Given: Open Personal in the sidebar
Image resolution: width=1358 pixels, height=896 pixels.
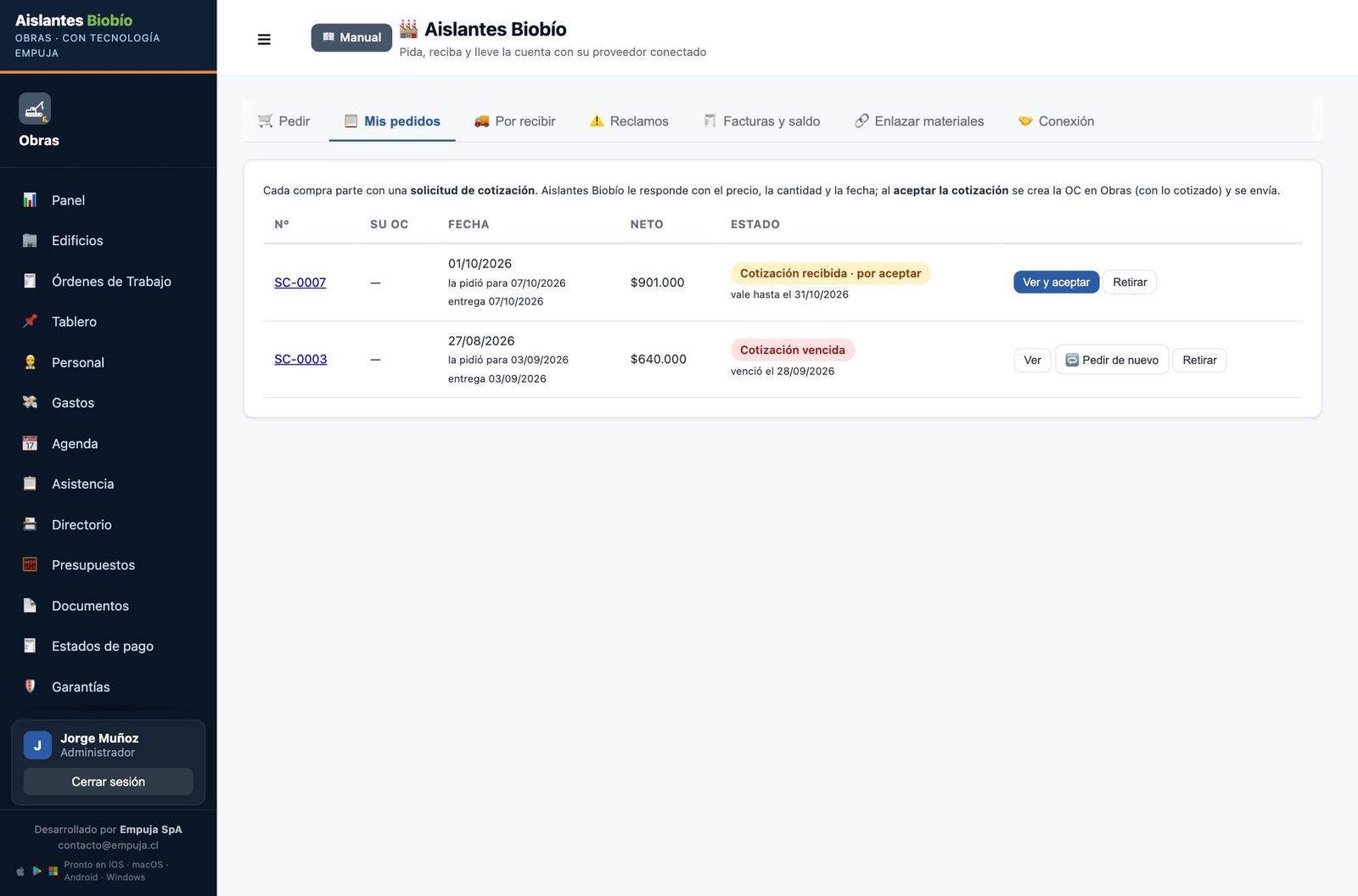Looking at the screenshot, I should point(109,362).
